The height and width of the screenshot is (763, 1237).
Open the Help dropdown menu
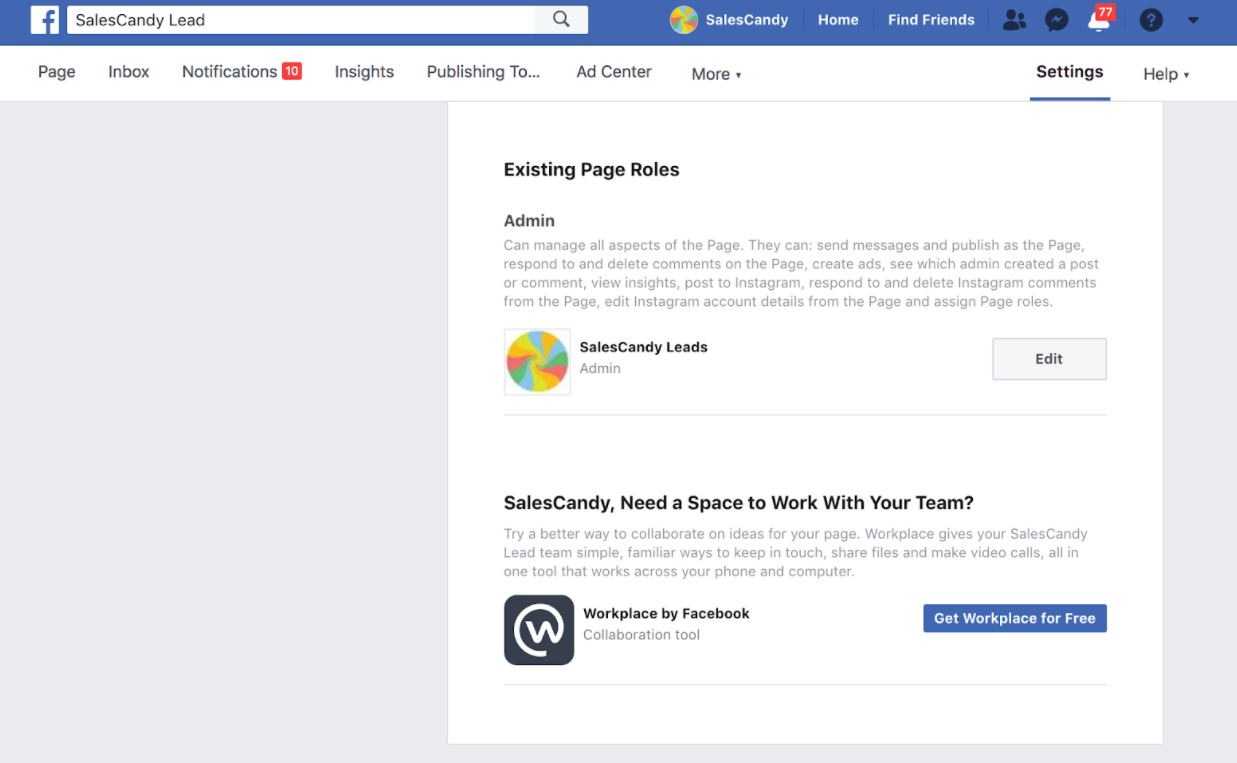click(1166, 74)
